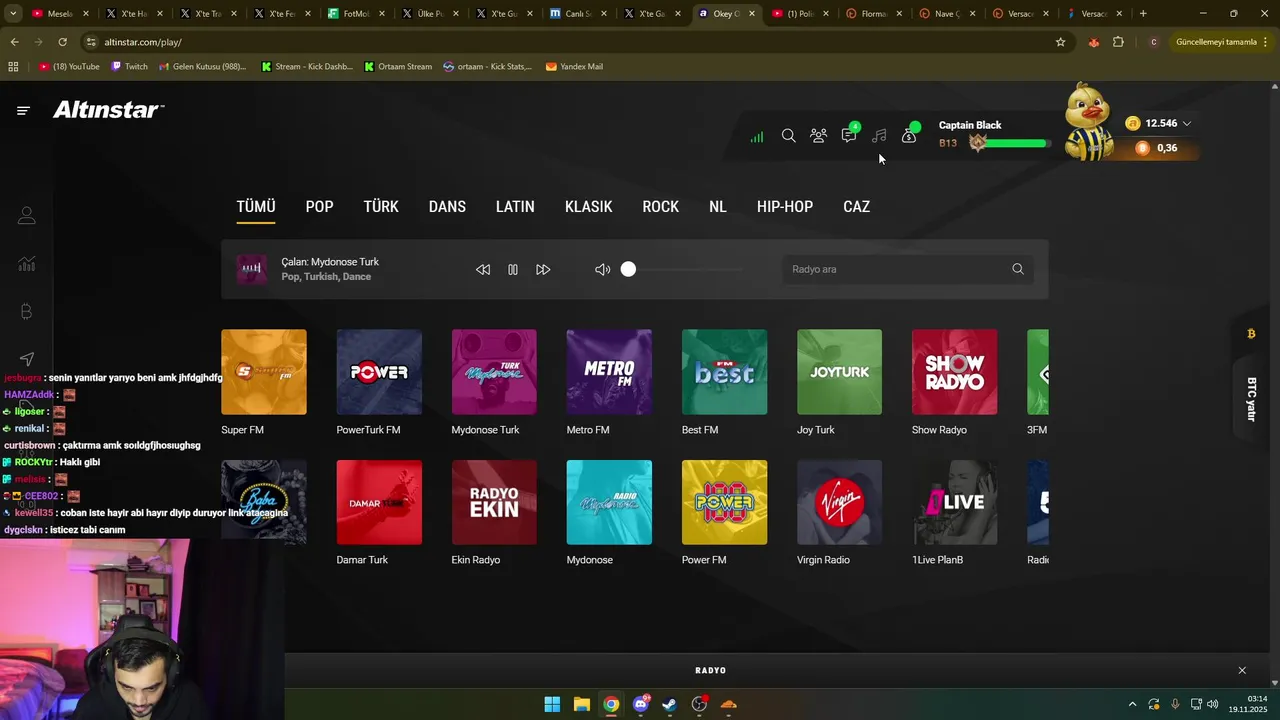Click the Bitcoin icon in left sidebar
Viewport: 1280px width, 720px height.
[x=27, y=312]
